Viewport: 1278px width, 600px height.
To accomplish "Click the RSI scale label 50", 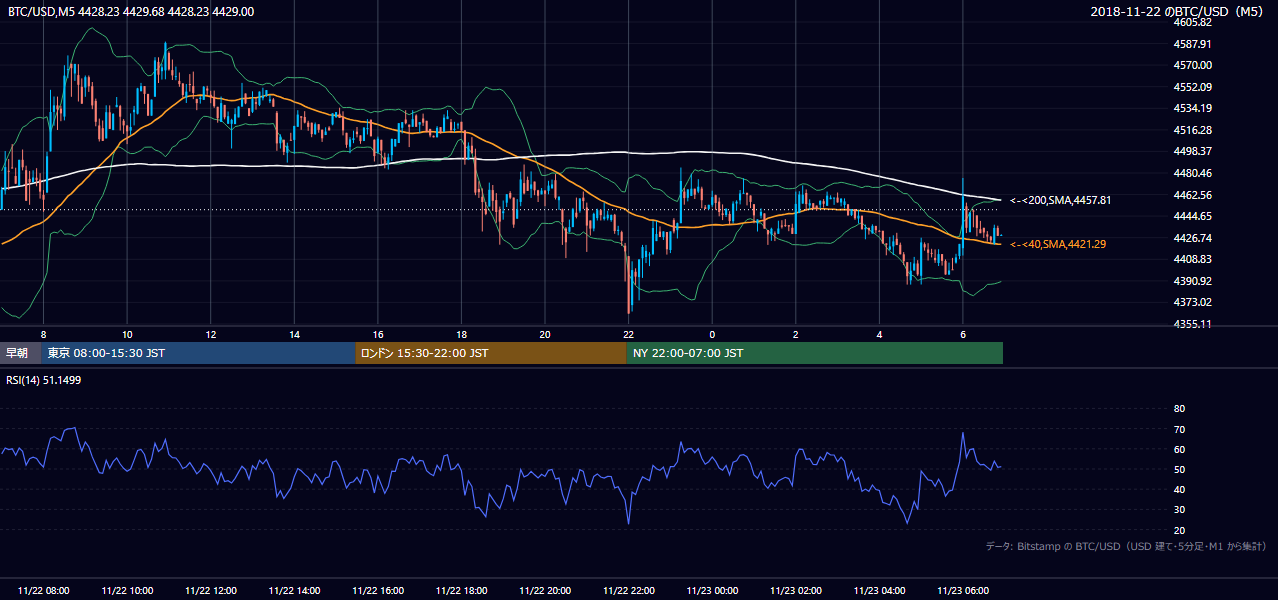I will pos(1179,469).
